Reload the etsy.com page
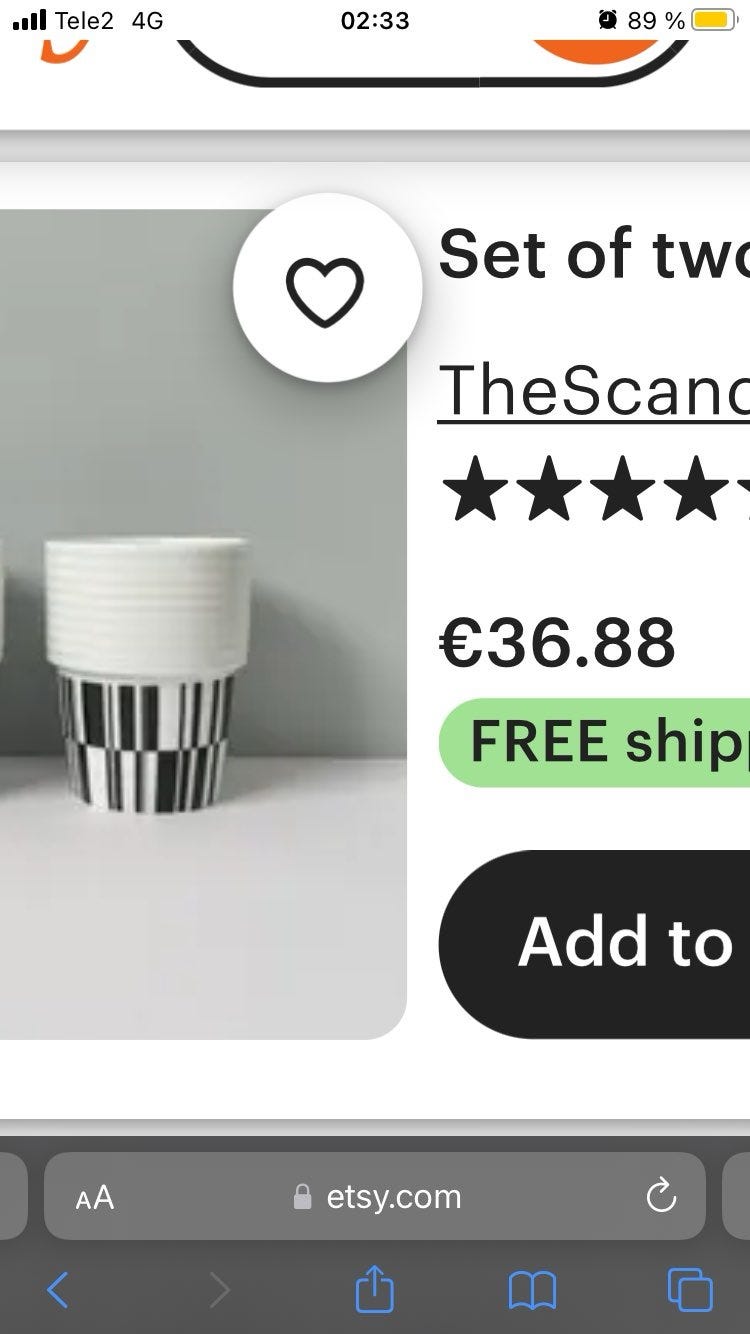The image size is (750, 1334). pos(661,1196)
